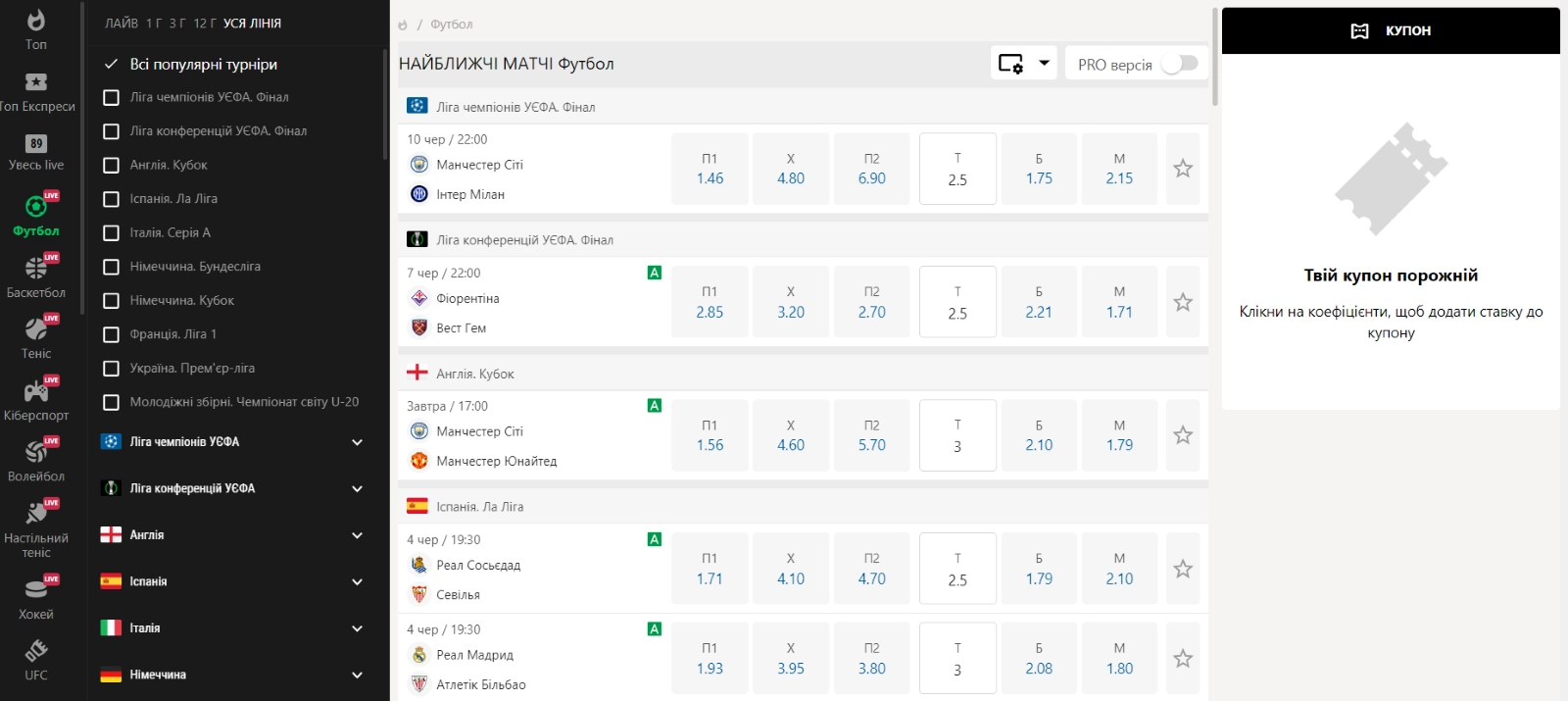1568x701 pixels.
Task: Select Football sport icon in sidebar
Action: pyautogui.click(x=37, y=205)
